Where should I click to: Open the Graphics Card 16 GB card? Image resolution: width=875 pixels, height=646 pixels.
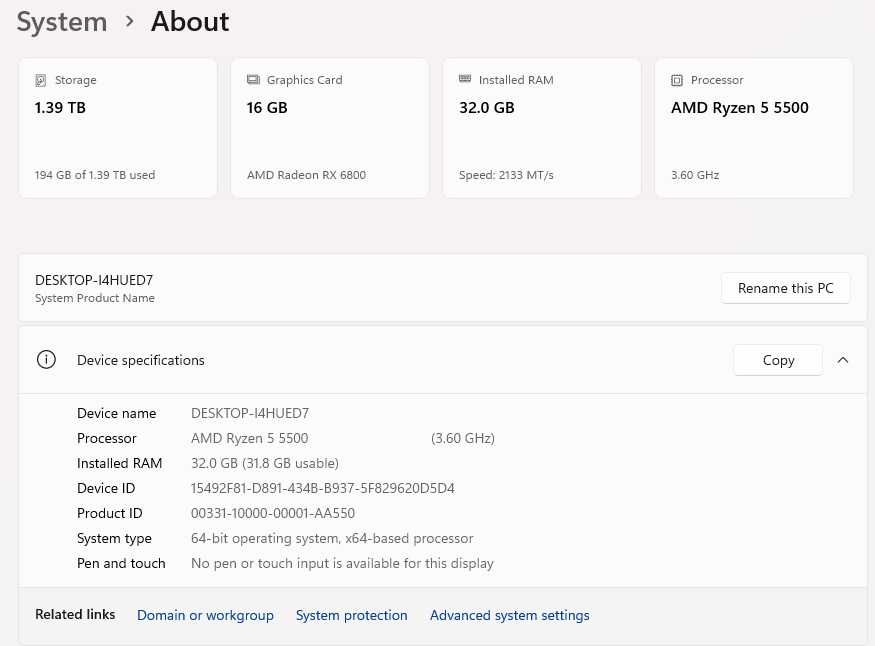(x=330, y=128)
